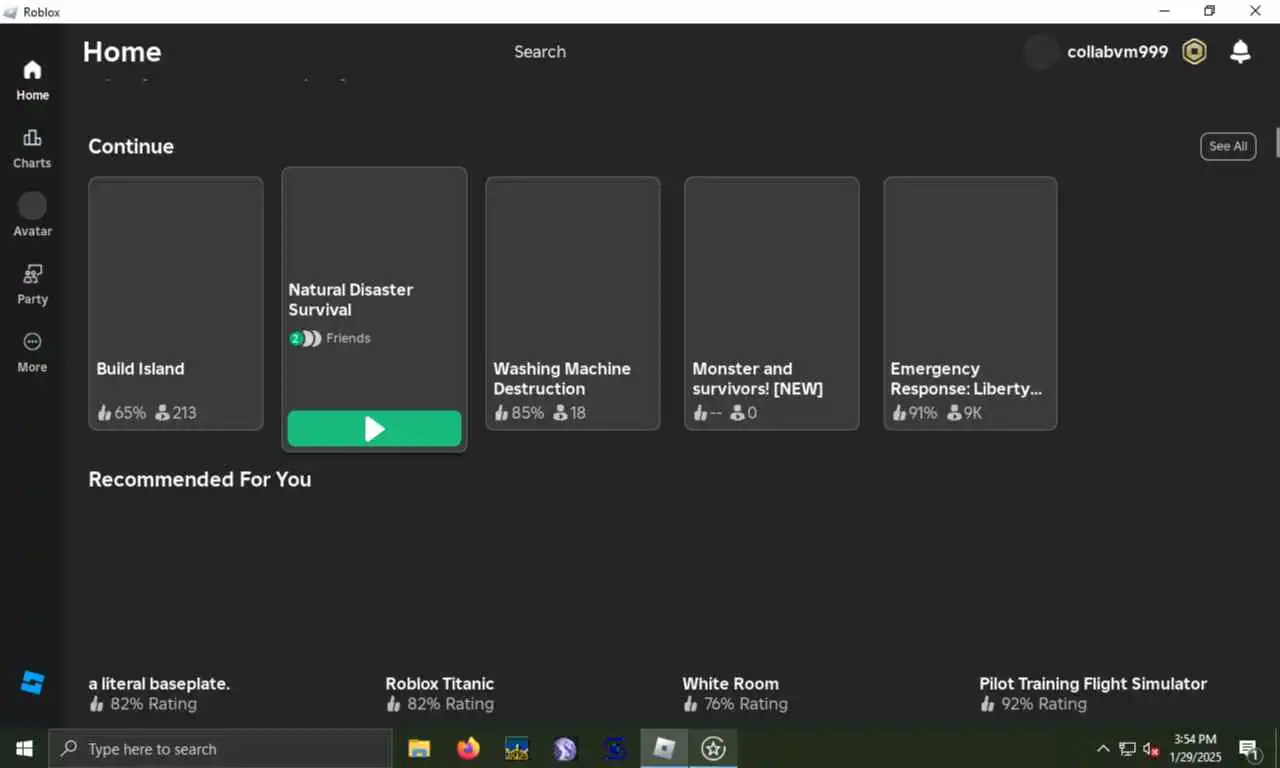
Task: Click See All for the Continue section
Action: pyautogui.click(x=1228, y=146)
